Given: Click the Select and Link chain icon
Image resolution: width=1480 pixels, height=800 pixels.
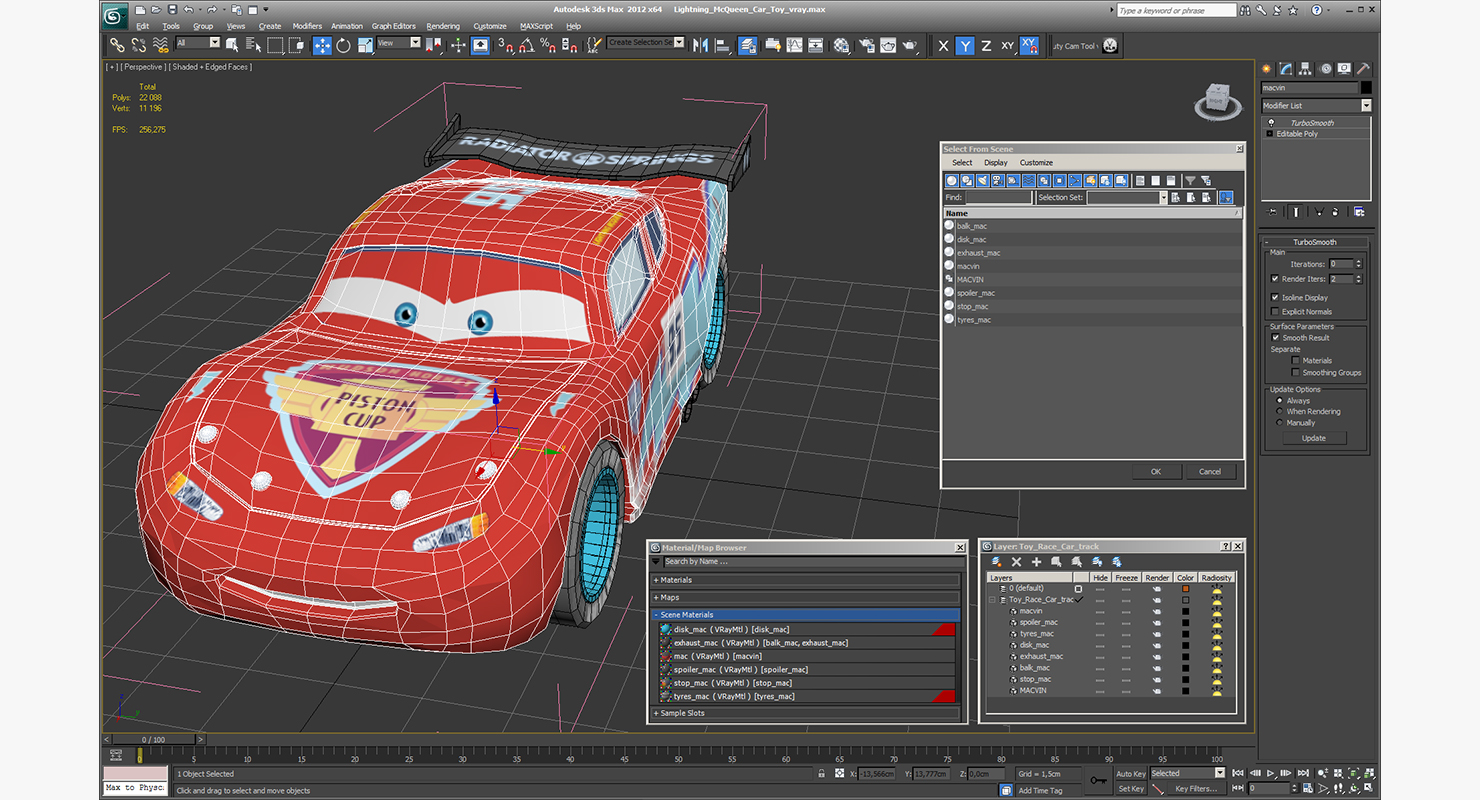Looking at the screenshot, I should 117,45.
